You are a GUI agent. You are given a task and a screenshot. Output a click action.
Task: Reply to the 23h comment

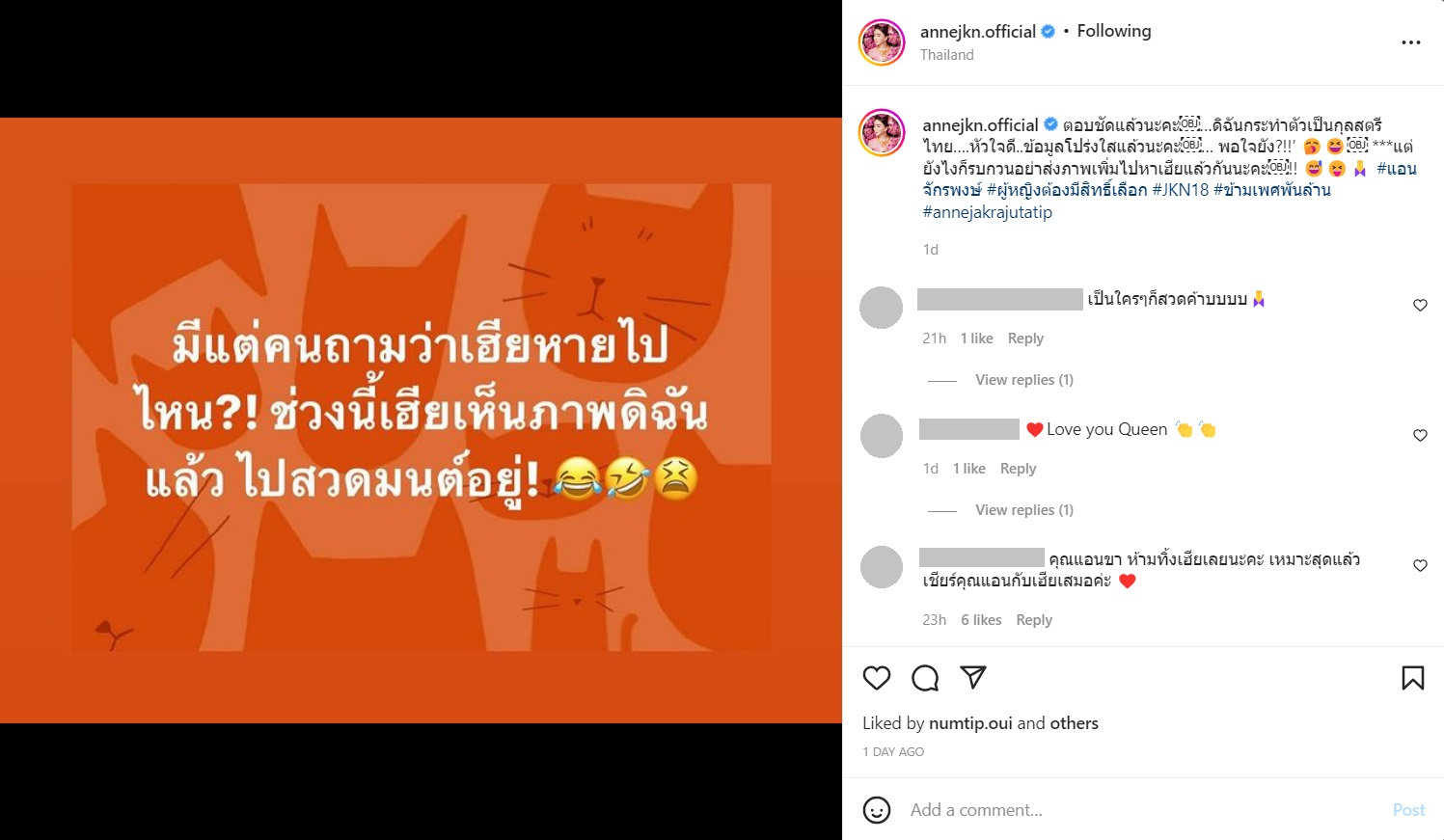(x=1034, y=620)
